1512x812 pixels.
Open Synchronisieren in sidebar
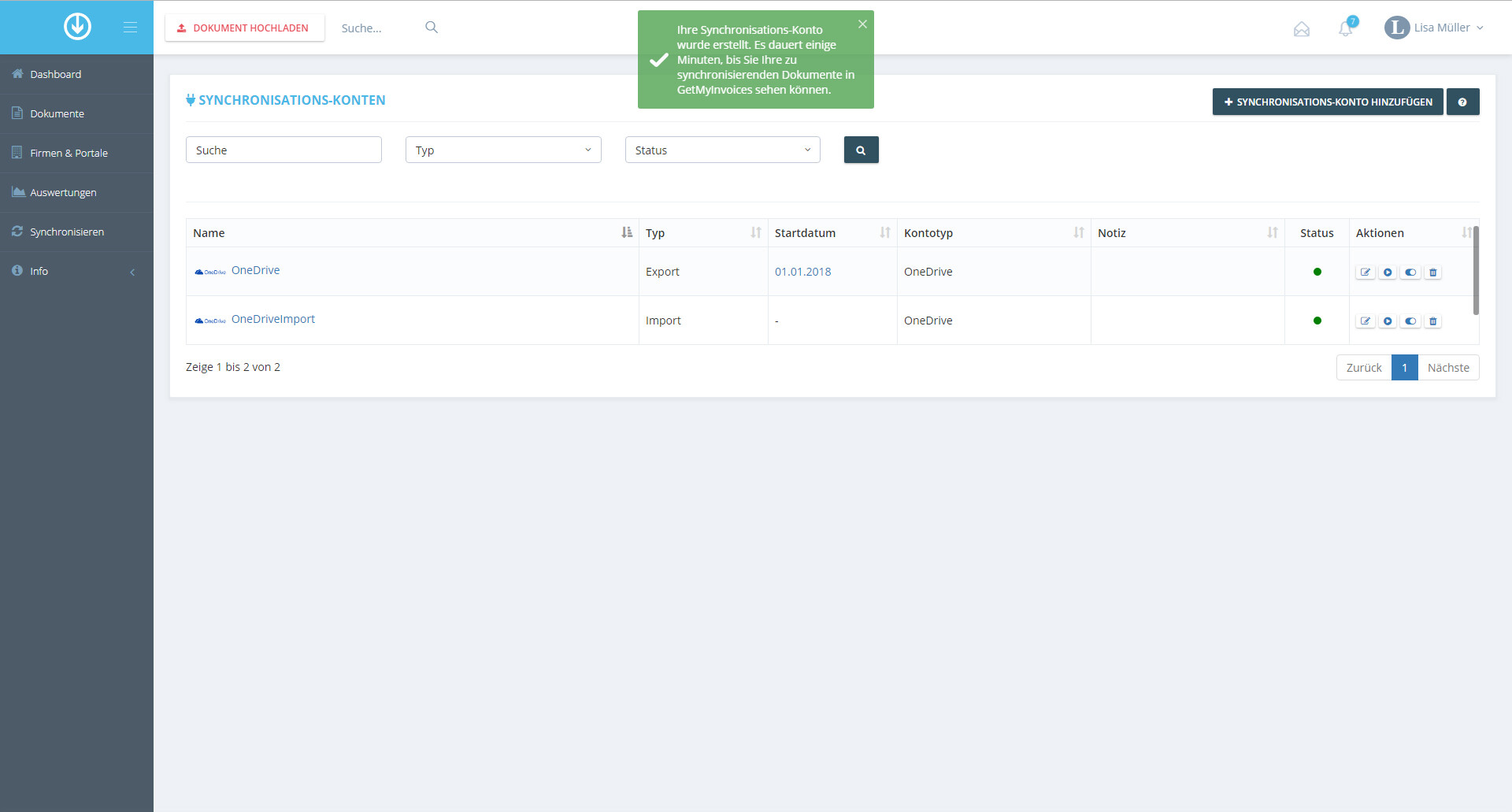click(76, 232)
